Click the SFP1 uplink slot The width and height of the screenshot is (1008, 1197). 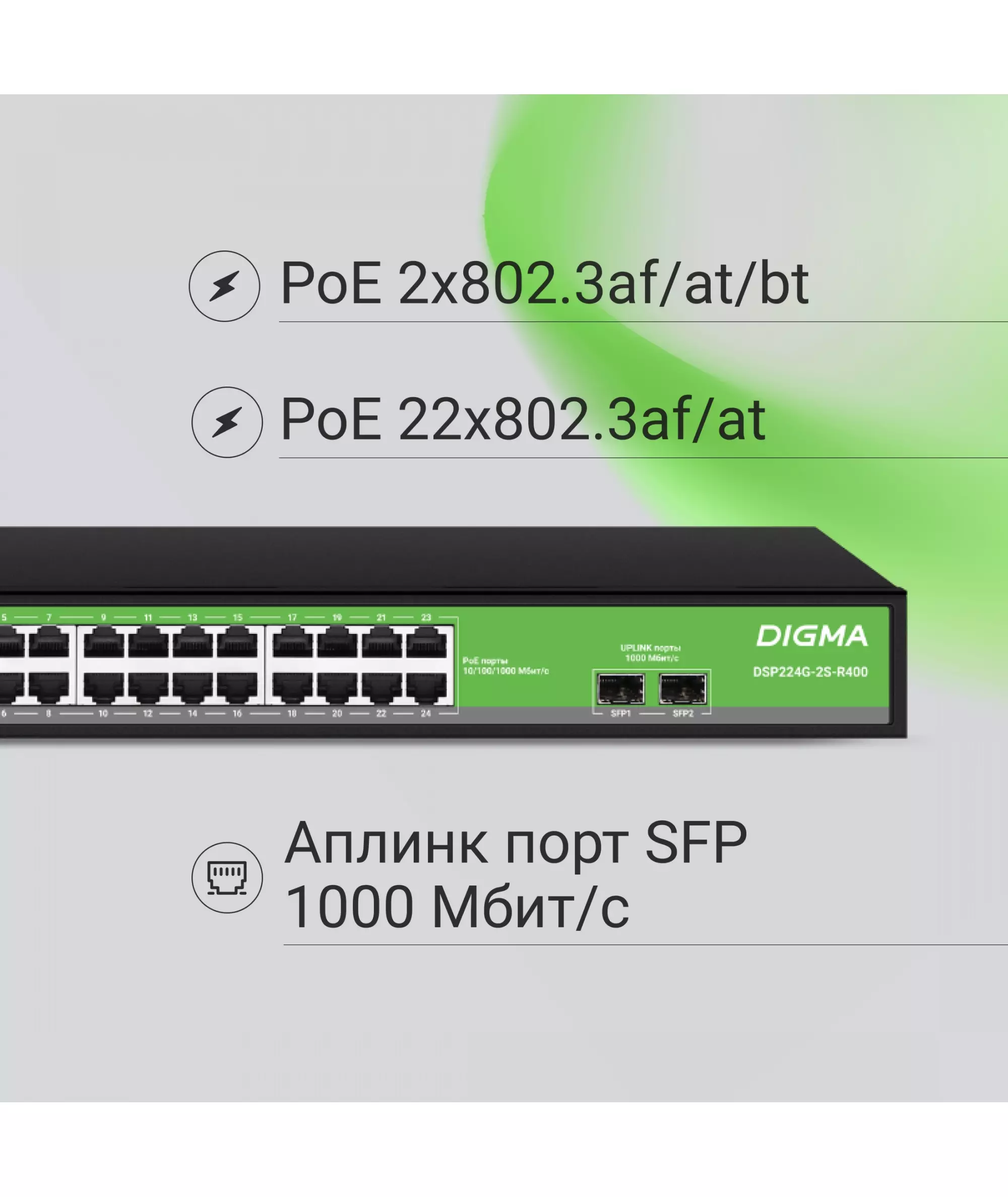[x=620, y=689]
